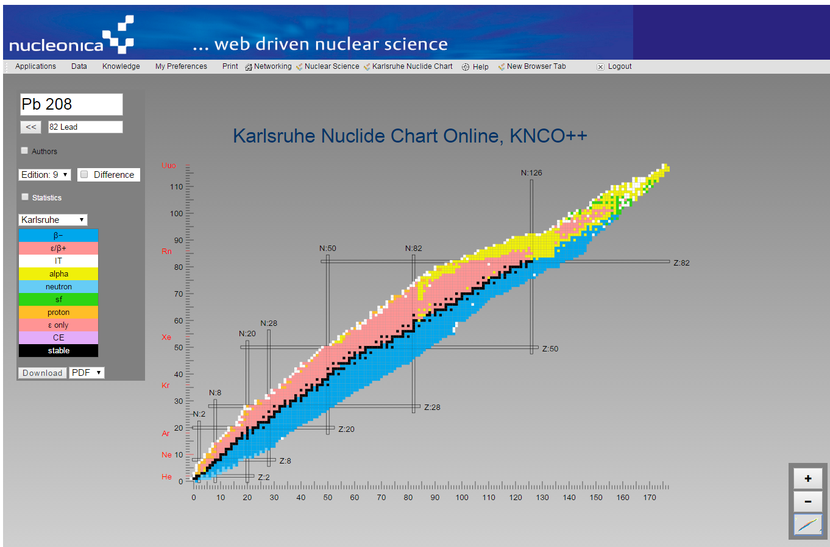Screen dimensions: 830x547
Task: Click the Pb 208 nuclide input field
Action: coord(71,104)
